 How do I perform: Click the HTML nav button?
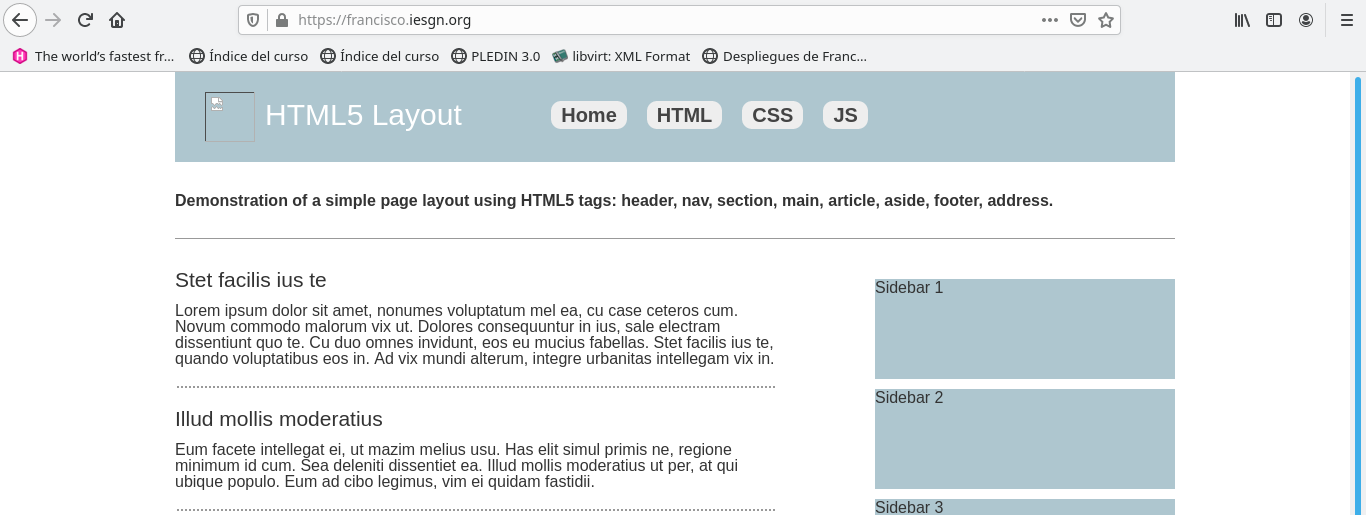pyautogui.click(x=684, y=115)
